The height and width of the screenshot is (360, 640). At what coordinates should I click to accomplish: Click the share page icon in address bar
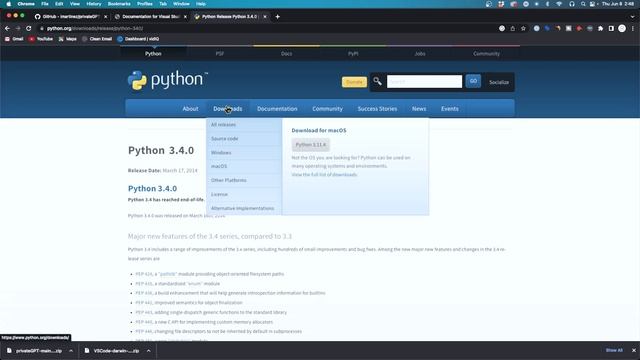[513, 29]
